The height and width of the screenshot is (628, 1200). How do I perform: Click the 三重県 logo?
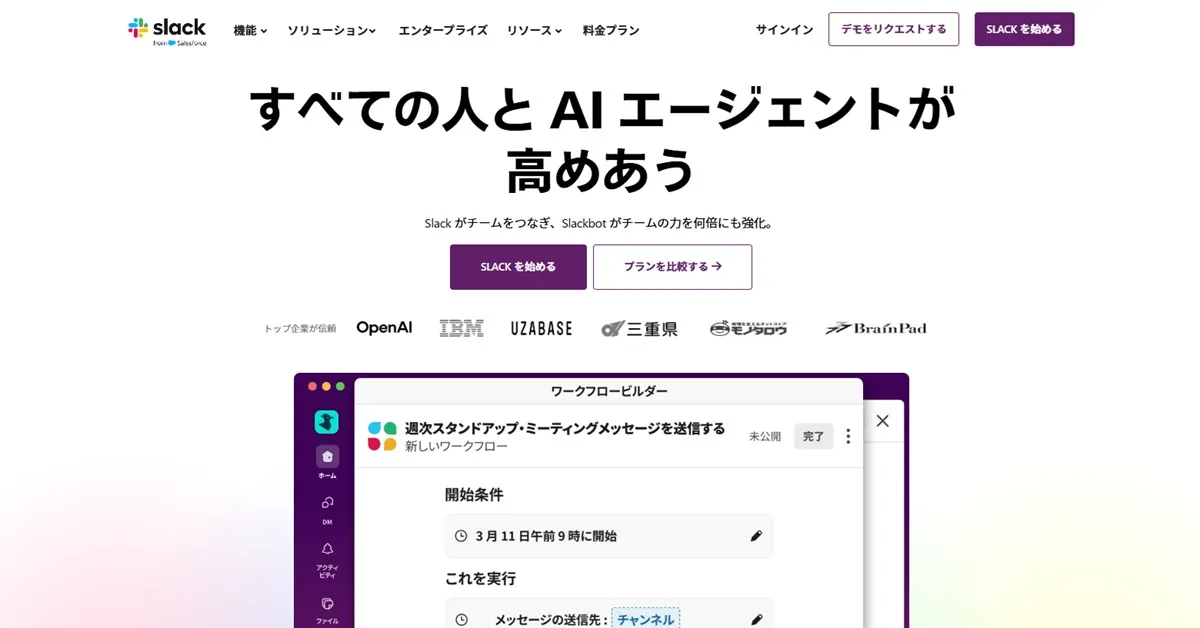coord(639,328)
